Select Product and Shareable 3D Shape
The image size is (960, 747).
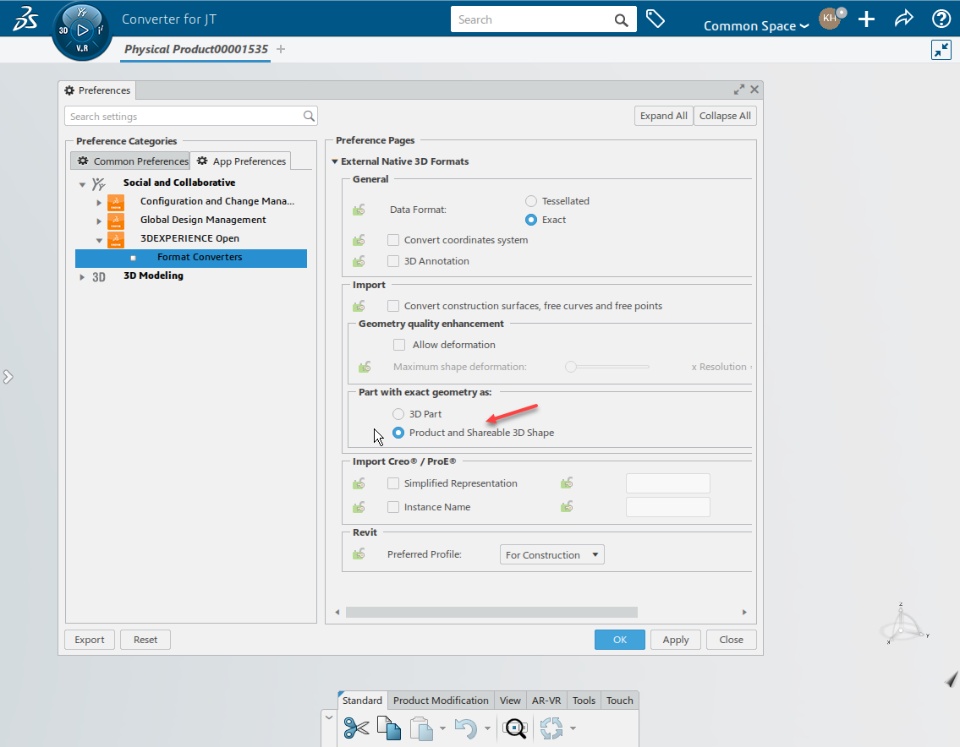click(x=399, y=432)
